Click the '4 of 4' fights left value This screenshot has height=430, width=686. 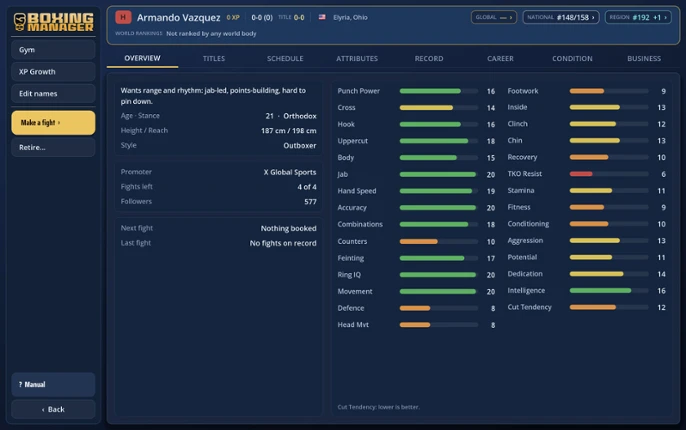click(307, 187)
